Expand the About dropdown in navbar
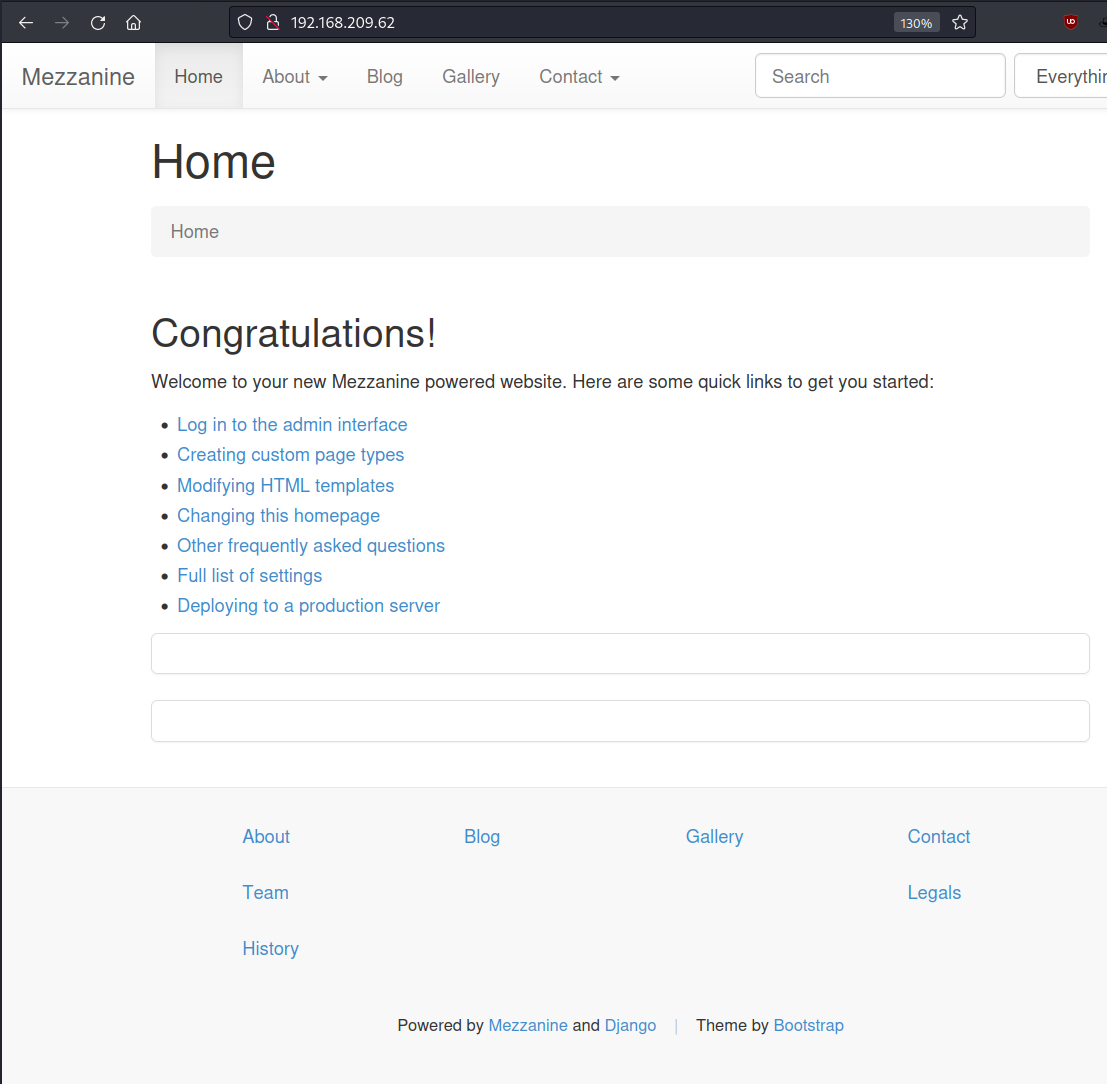 (295, 77)
